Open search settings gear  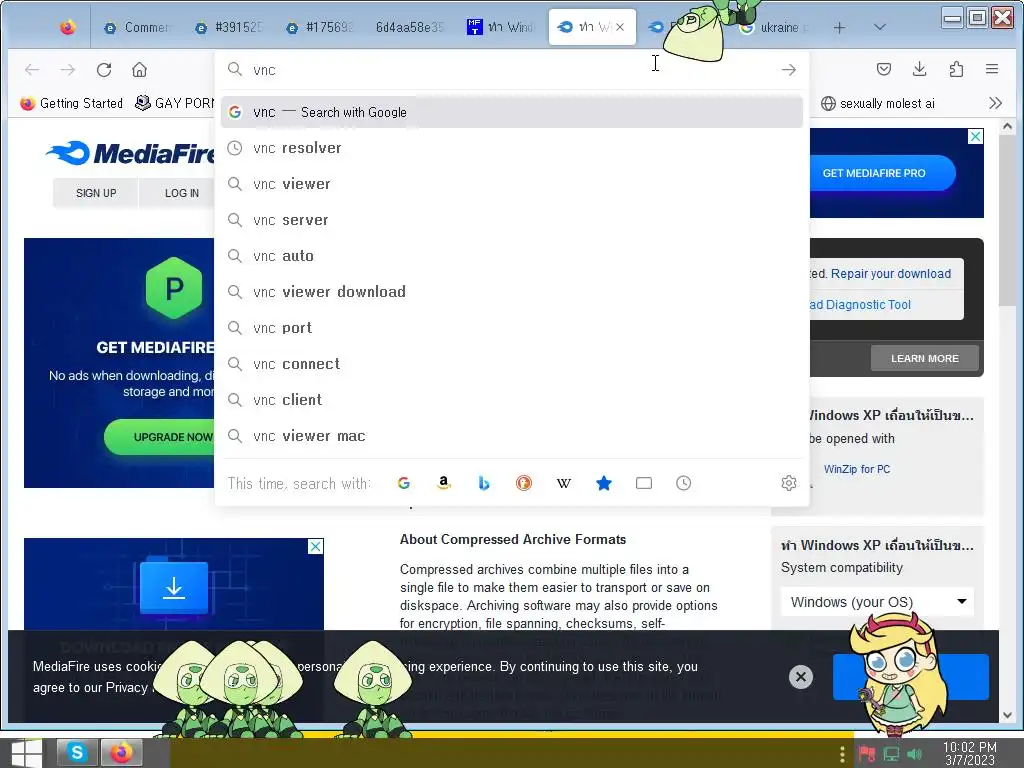(789, 483)
